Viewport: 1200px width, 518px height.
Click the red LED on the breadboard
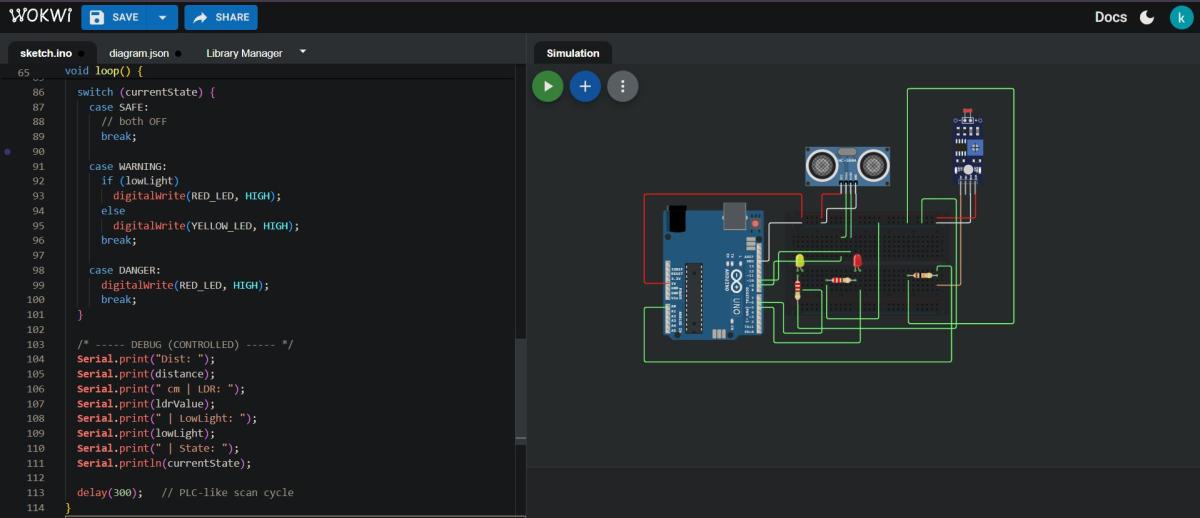point(857,261)
